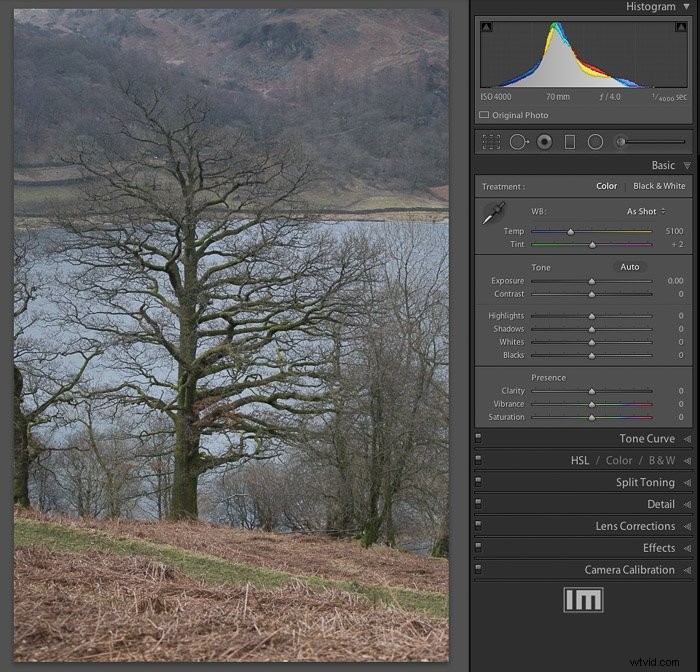Enable the Original Photo checkbox
The image size is (700, 672).
coord(484,115)
